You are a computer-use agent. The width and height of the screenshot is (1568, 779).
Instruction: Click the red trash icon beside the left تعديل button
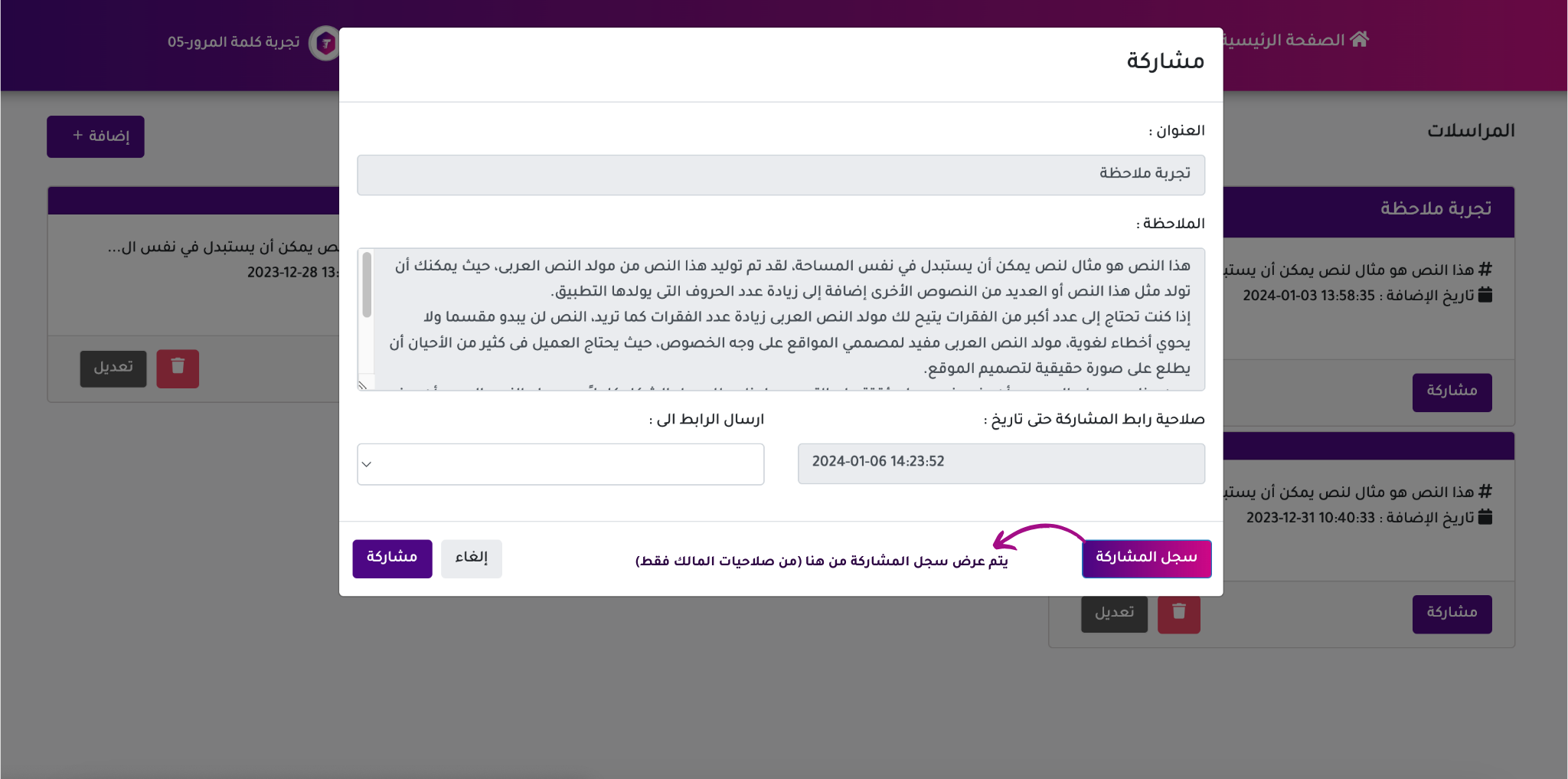tap(178, 368)
